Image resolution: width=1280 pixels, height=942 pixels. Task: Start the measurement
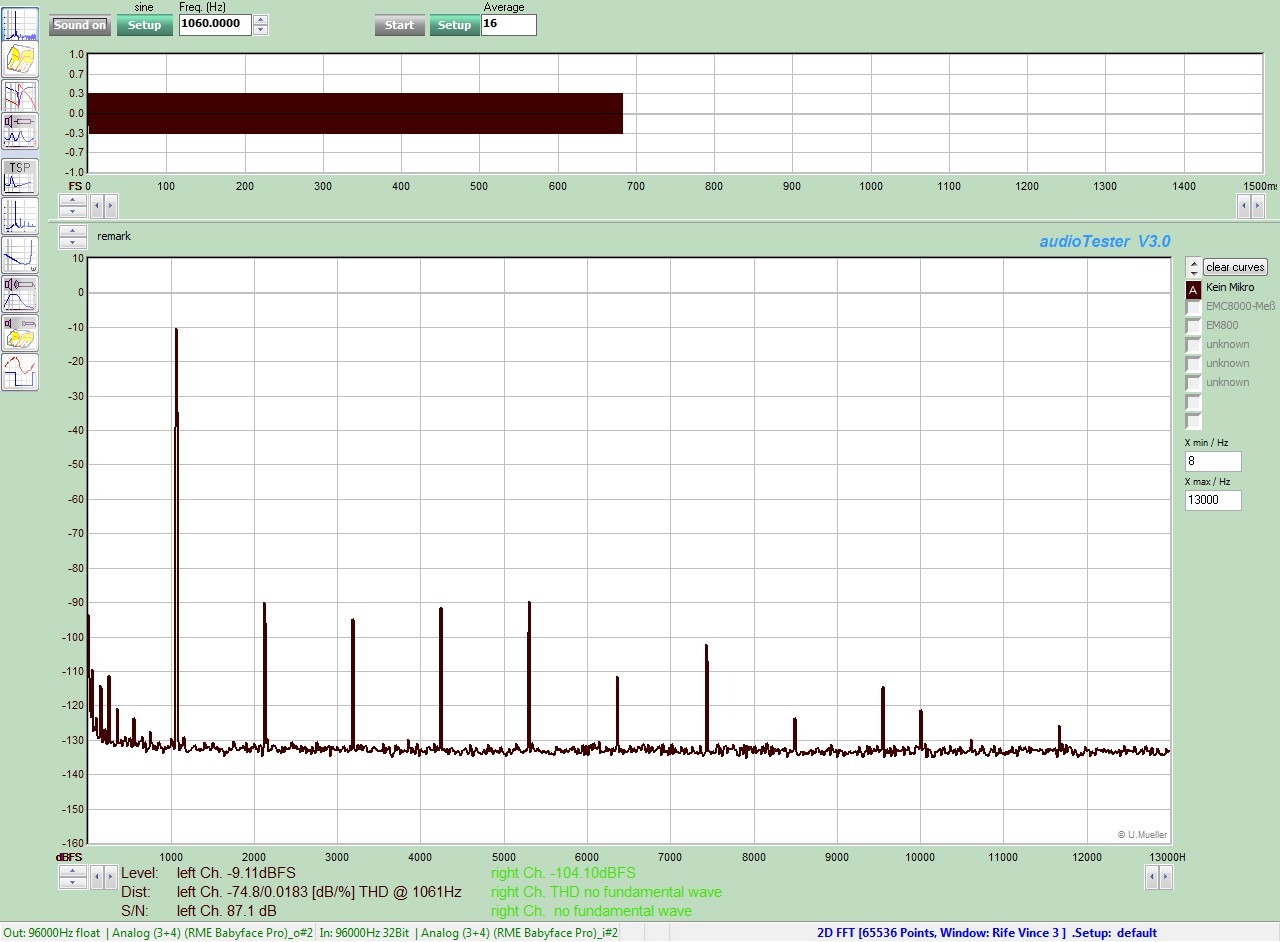[399, 25]
